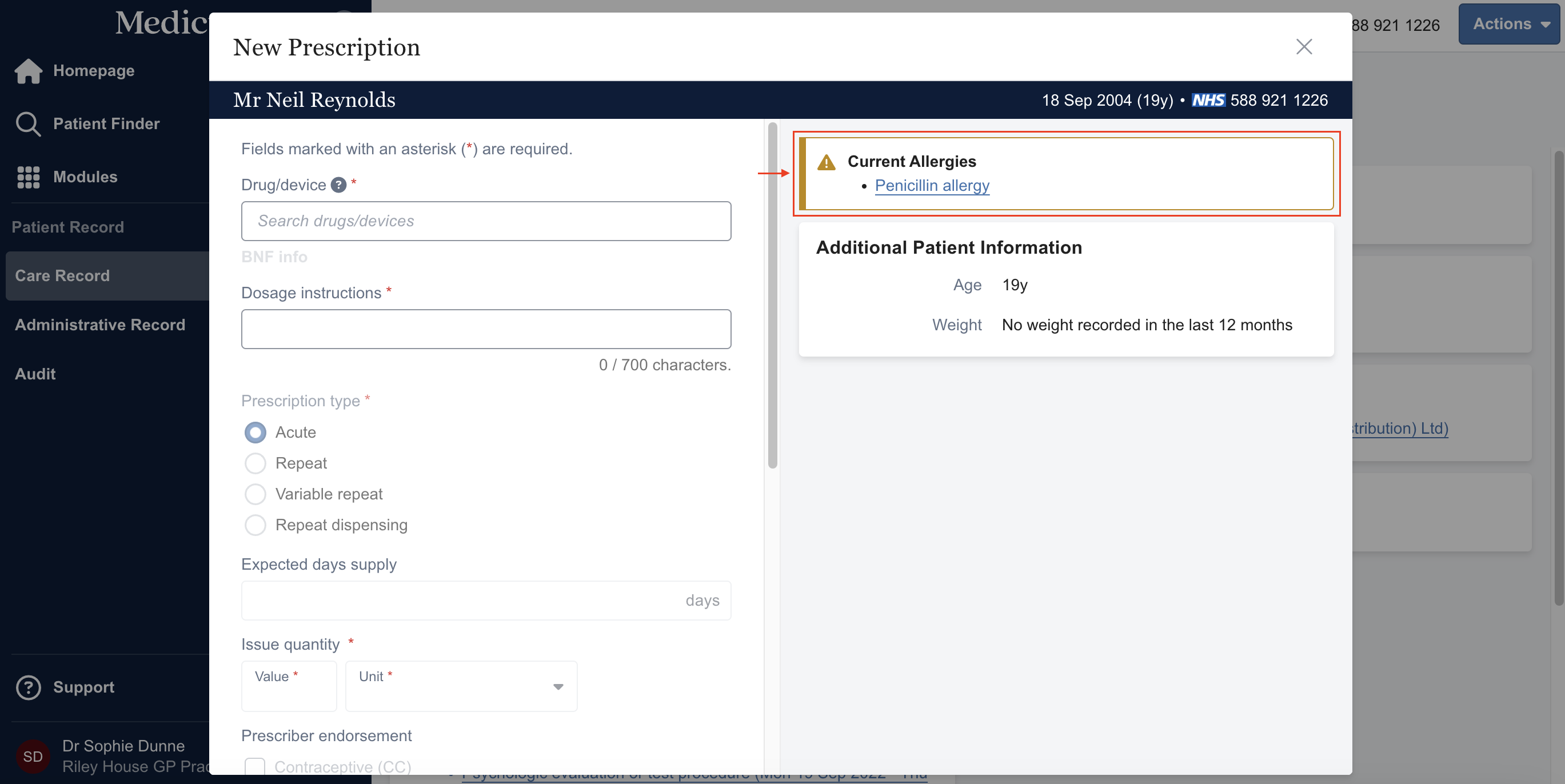This screenshot has width=1565, height=784.
Task: Choose Repeat dispensing prescription type
Action: click(255, 525)
